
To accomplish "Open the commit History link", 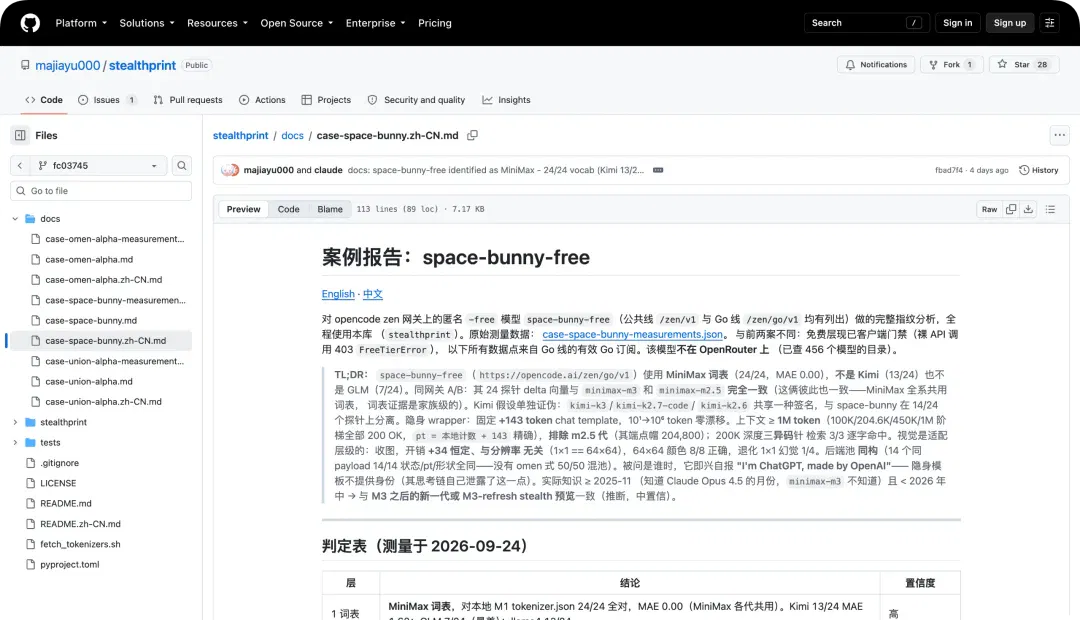I will tap(1038, 170).
